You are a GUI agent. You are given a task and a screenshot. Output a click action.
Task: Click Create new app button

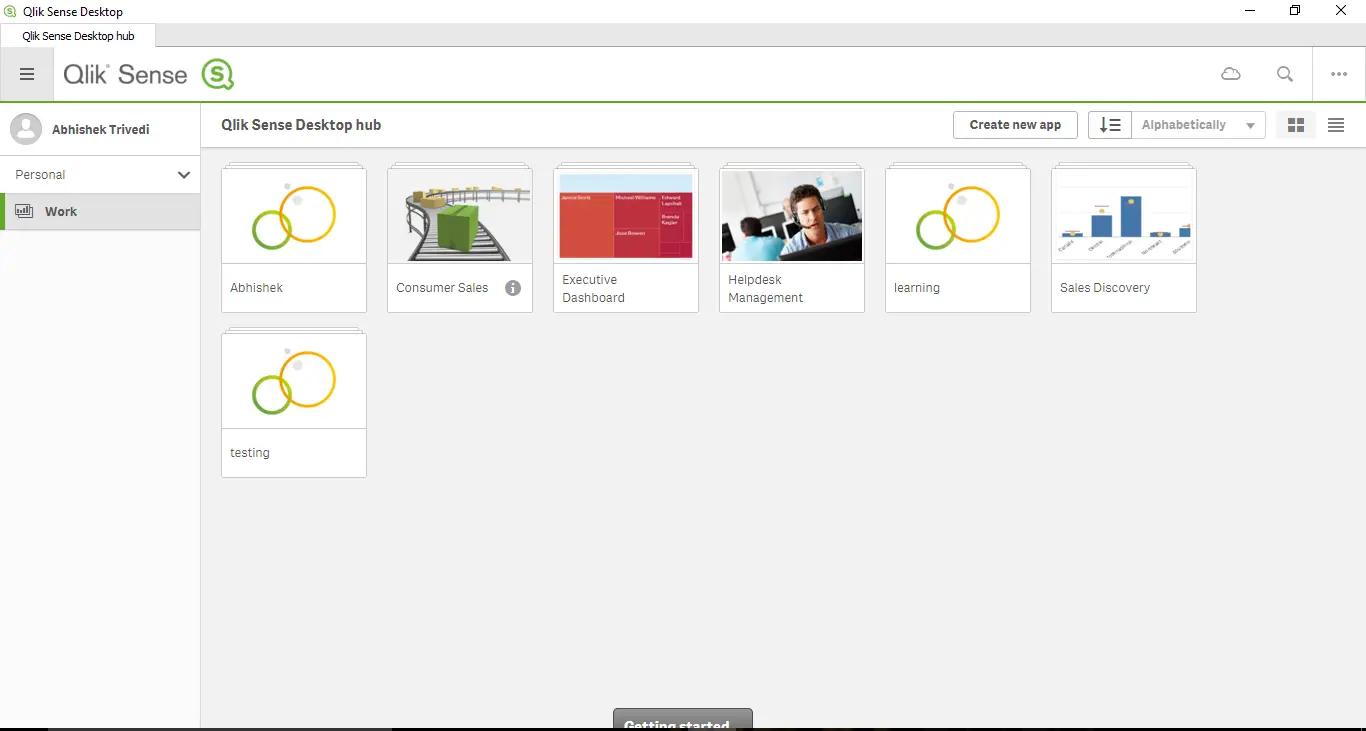tap(1015, 125)
